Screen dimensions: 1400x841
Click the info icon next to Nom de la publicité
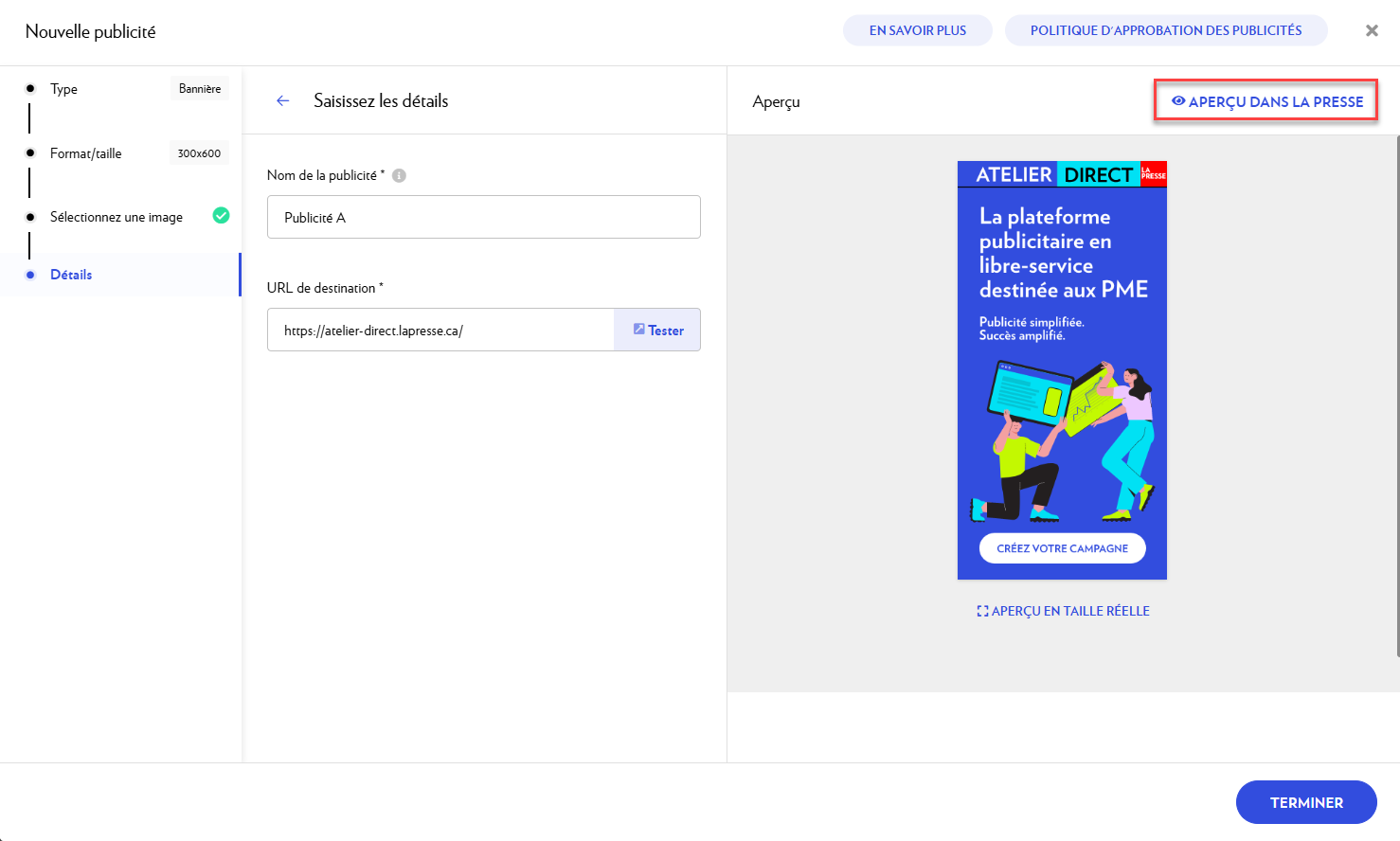pos(399,175)
